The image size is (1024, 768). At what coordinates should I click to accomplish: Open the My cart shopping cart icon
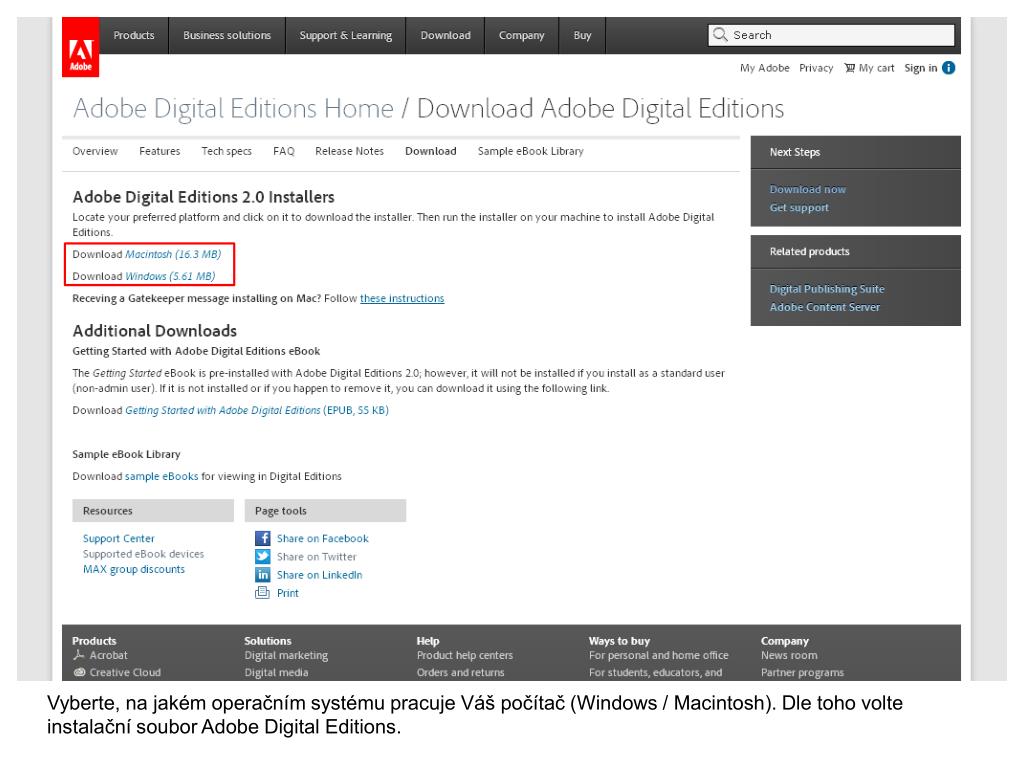(x=849, y=68)
